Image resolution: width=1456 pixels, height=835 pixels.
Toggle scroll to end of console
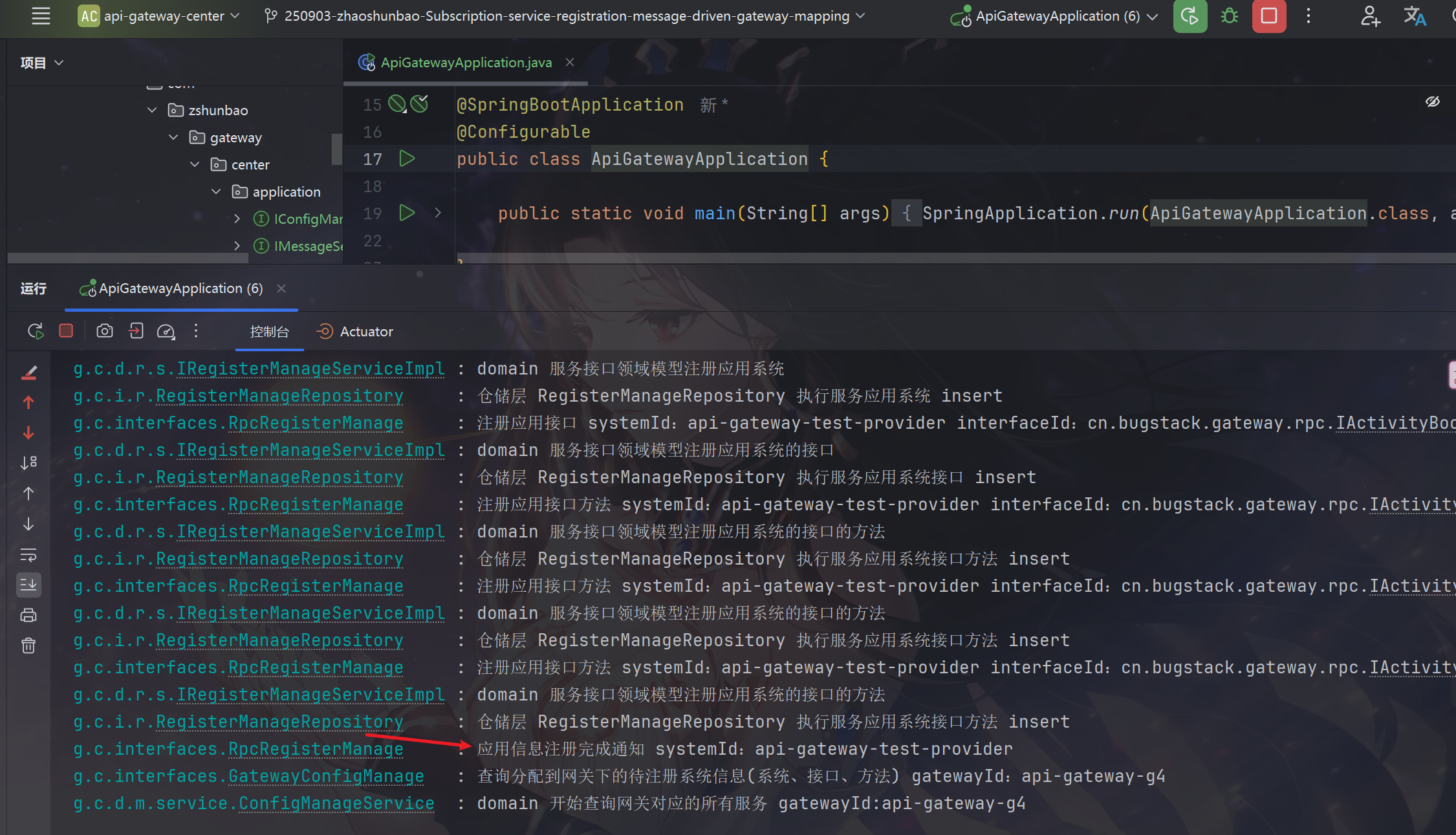pyautogui.click(x=28, y=585)
